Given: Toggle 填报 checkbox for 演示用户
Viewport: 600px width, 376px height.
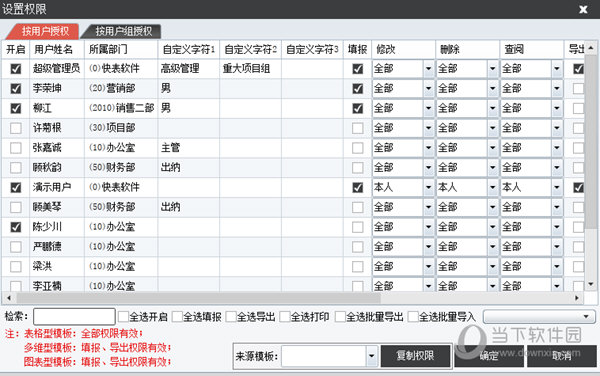Looking at the screenshot, I should click(x=357, y=187).
